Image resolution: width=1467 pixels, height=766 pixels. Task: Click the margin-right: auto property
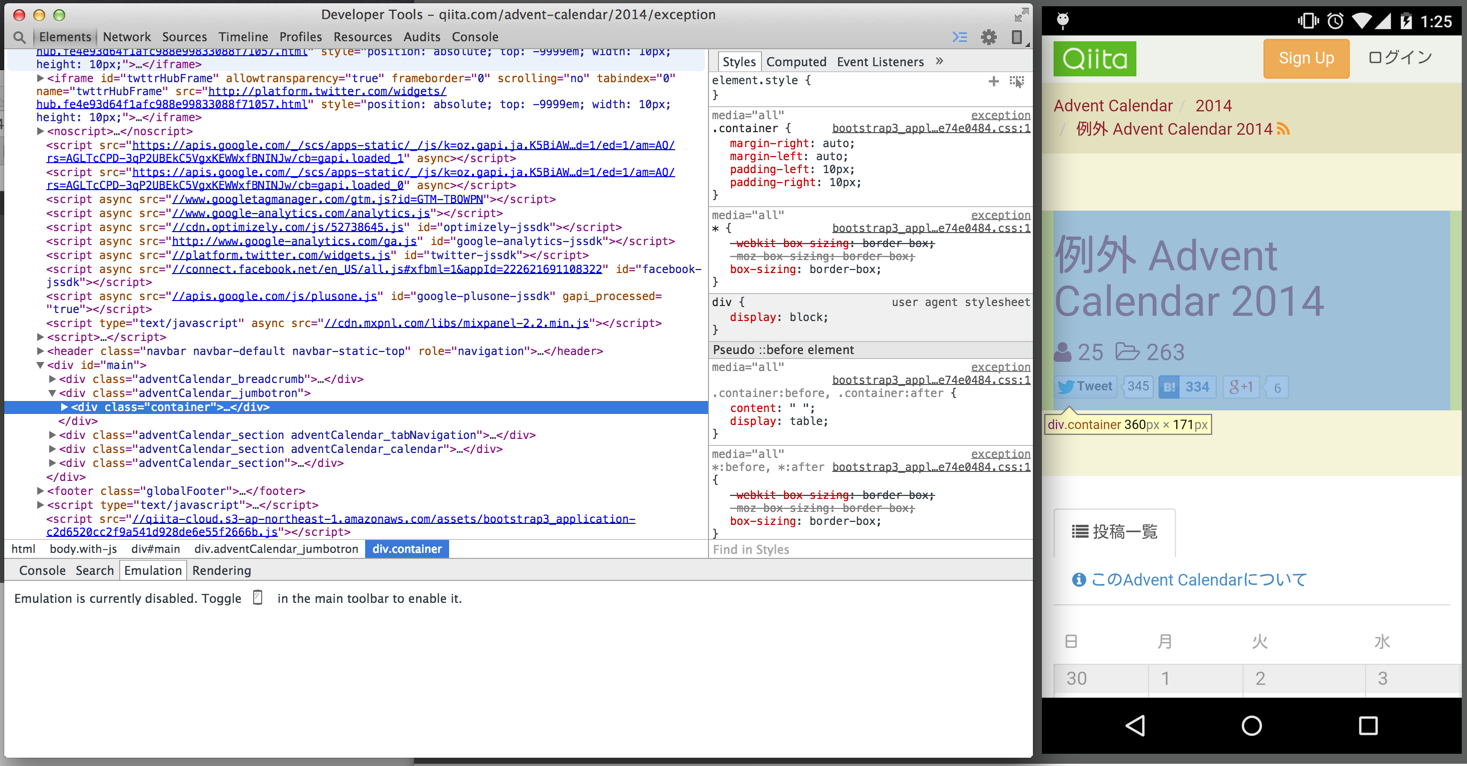pyautogui.click(x=792, y=143)
